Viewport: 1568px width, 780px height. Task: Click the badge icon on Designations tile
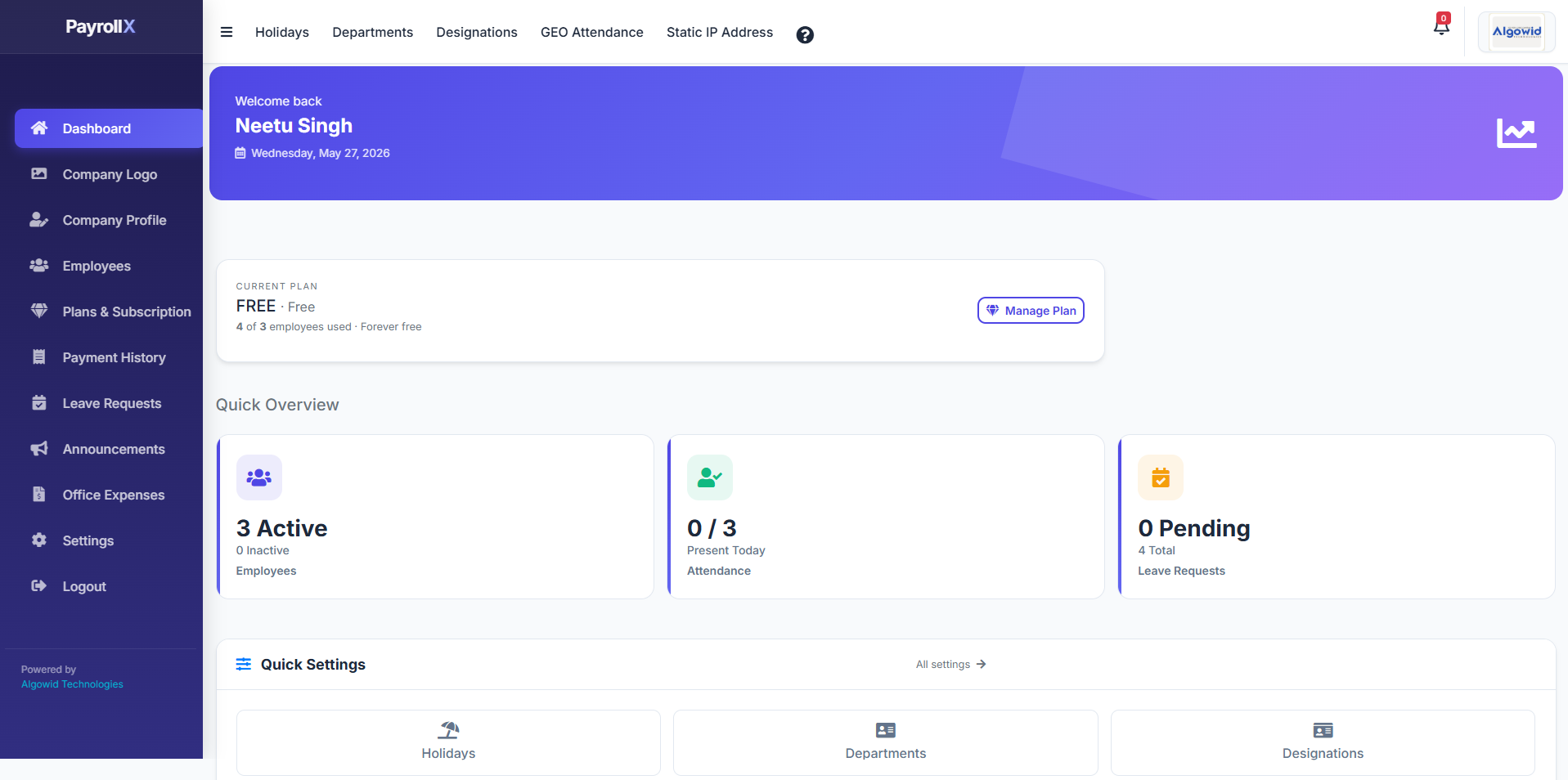click(1323, 730)
